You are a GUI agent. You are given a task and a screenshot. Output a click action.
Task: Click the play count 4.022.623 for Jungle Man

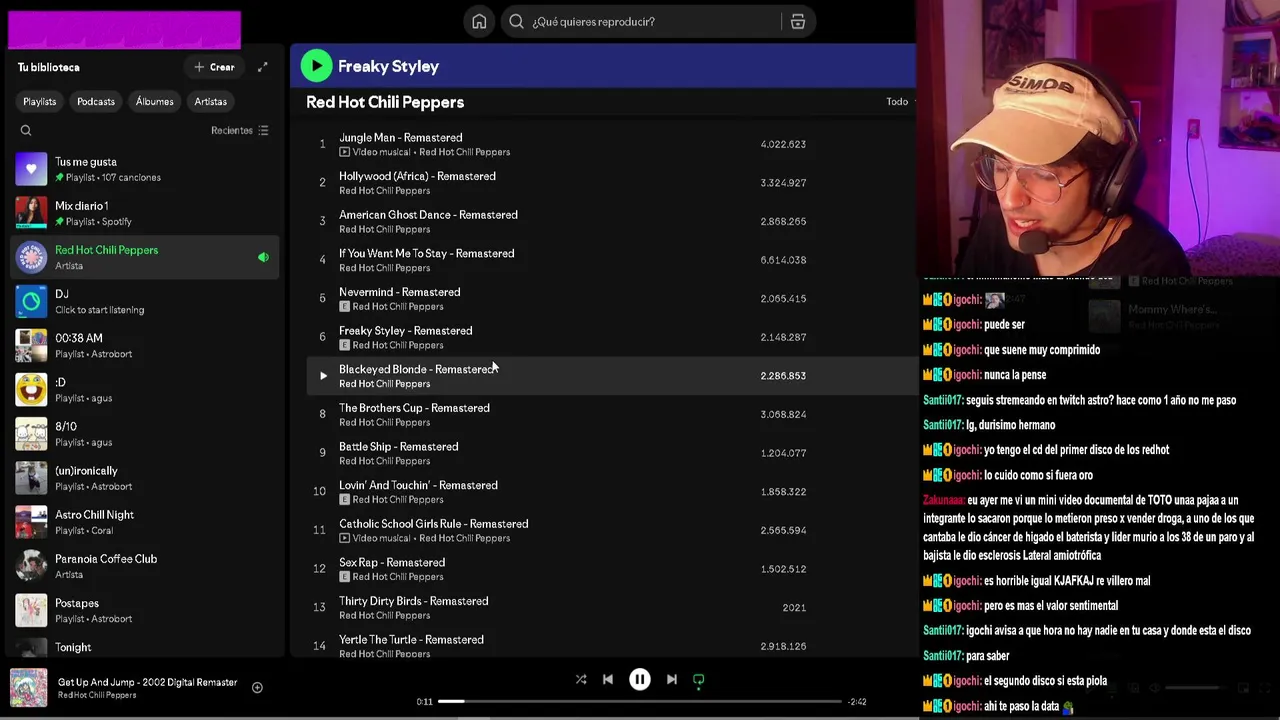pyautogui.click(x=783, y=144)
